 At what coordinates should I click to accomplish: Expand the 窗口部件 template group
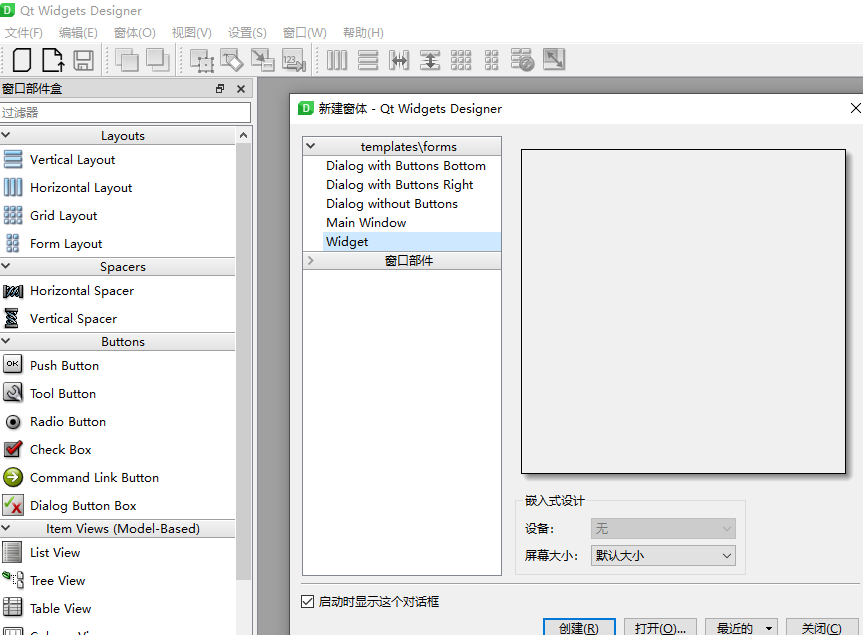(x=311, y=260)
